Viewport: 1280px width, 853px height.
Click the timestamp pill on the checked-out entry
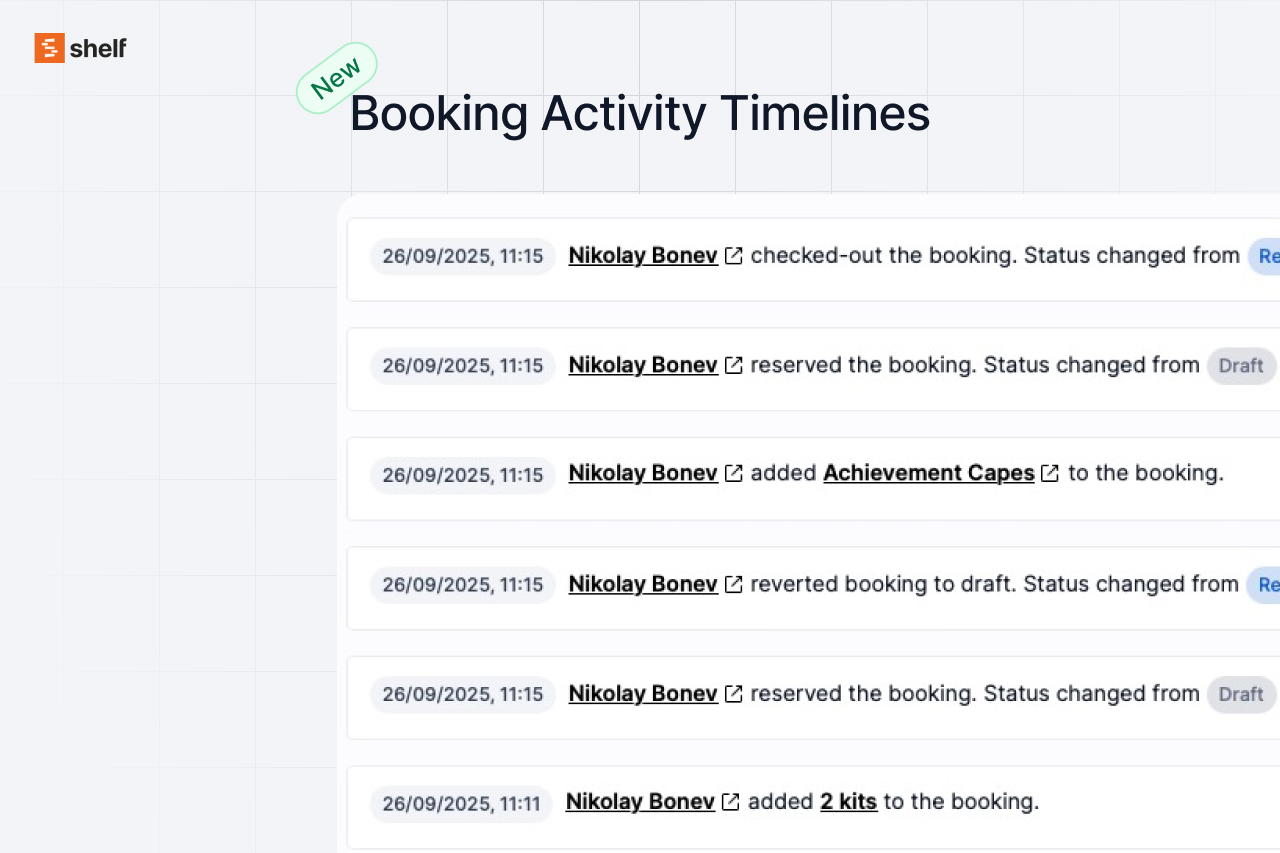coord(462,256)
